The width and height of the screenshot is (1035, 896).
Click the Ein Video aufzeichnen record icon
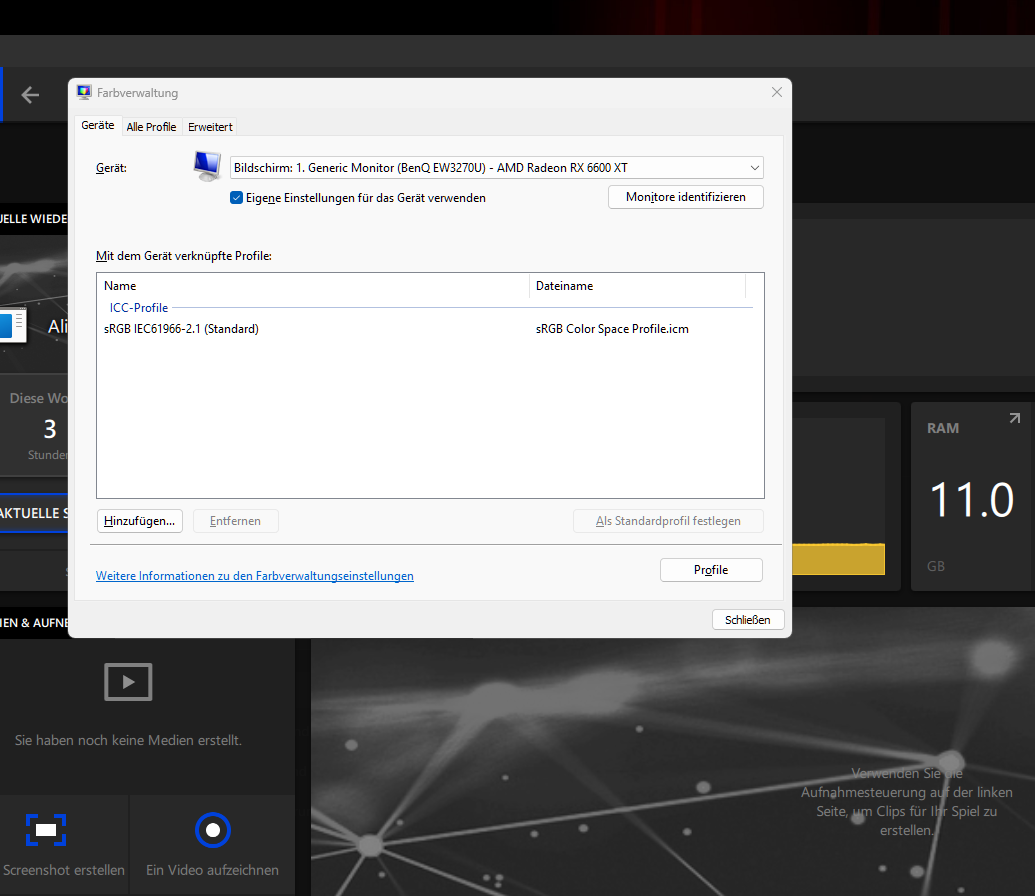point(213,830)
